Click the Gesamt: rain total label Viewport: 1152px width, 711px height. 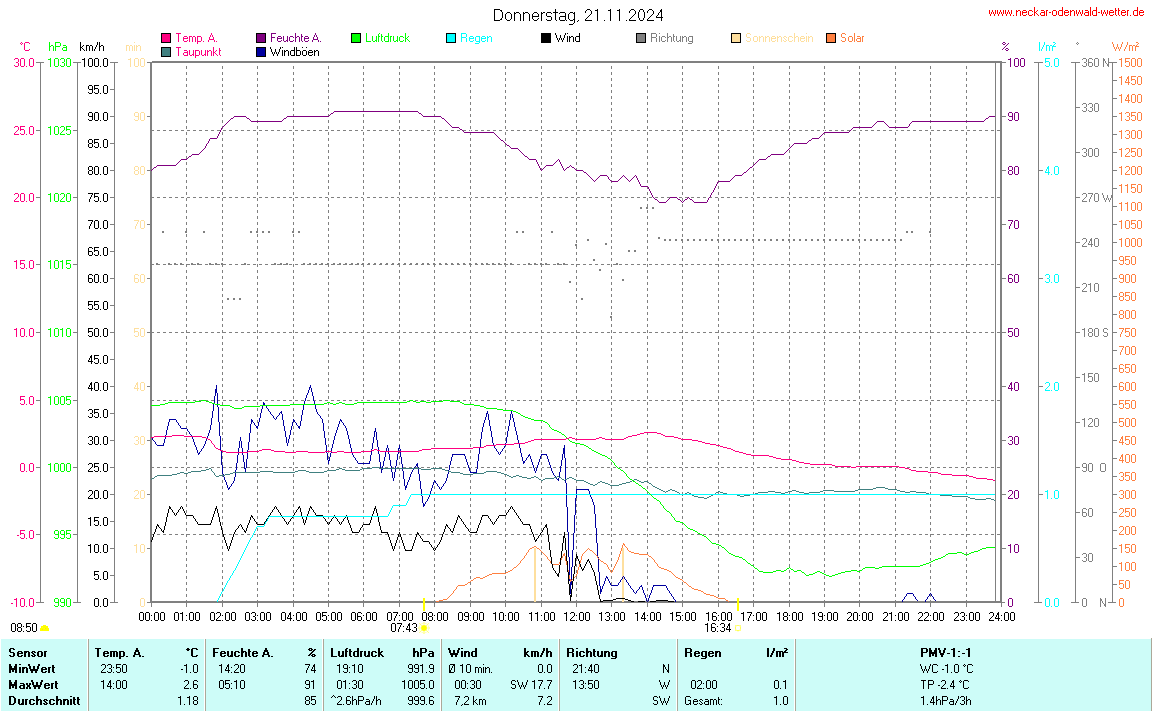click(x=704, y=701)
